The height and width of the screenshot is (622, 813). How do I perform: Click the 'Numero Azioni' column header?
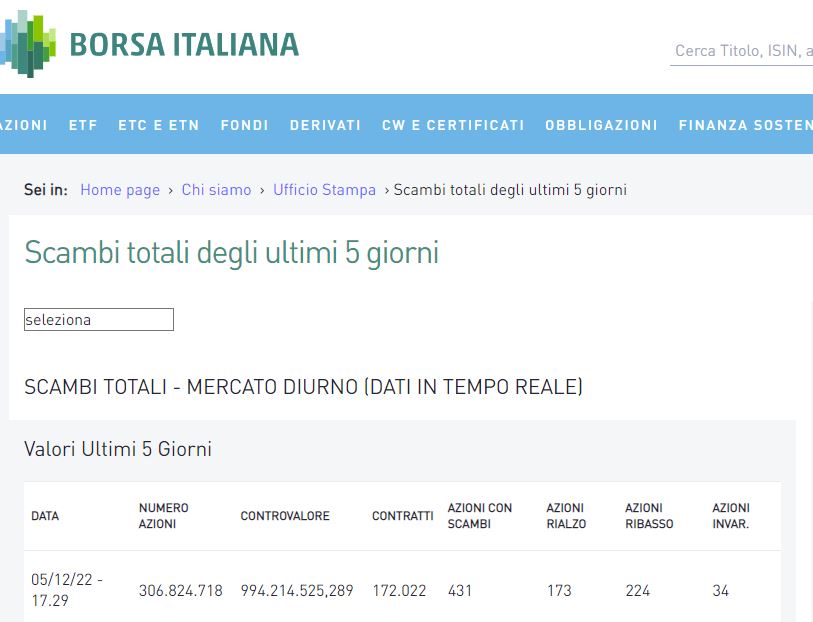[x=164, y=516]
